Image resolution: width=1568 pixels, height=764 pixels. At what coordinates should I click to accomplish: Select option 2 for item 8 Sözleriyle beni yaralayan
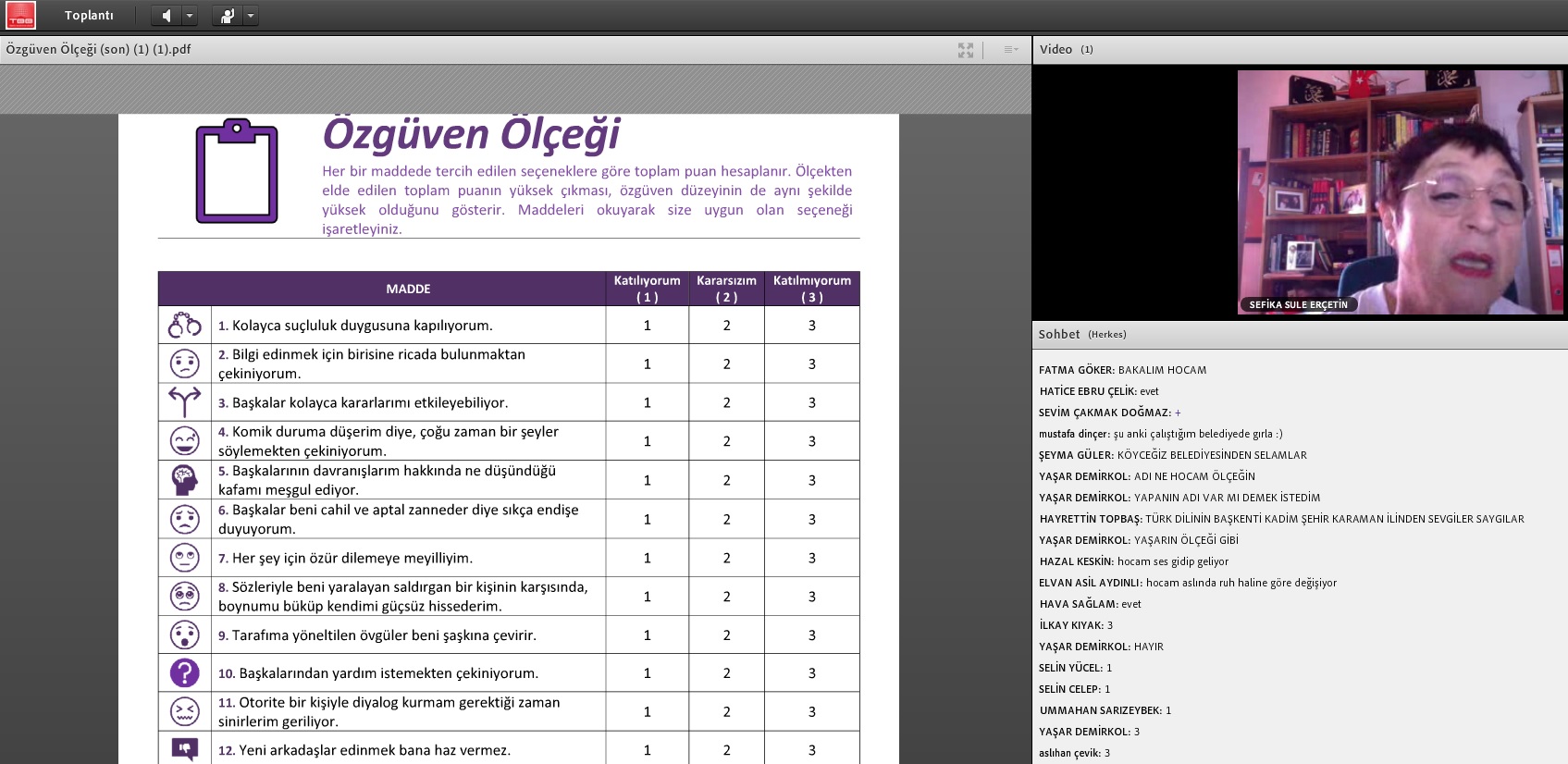coord(727,598)
